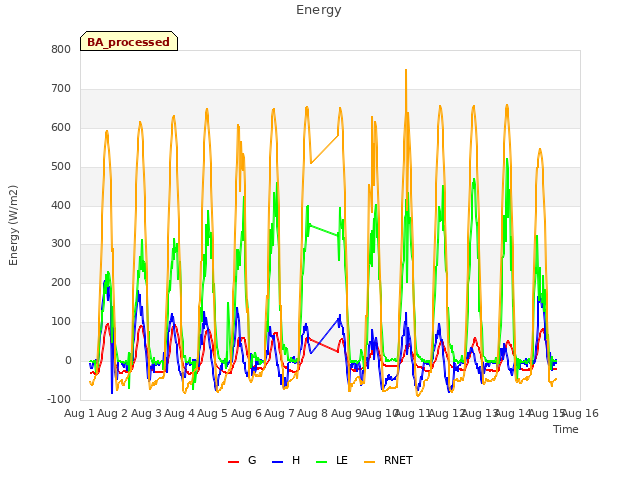Screen dimensions: 640x480
Task: Click the straight green LE gap segment
Action: [324, 230]
